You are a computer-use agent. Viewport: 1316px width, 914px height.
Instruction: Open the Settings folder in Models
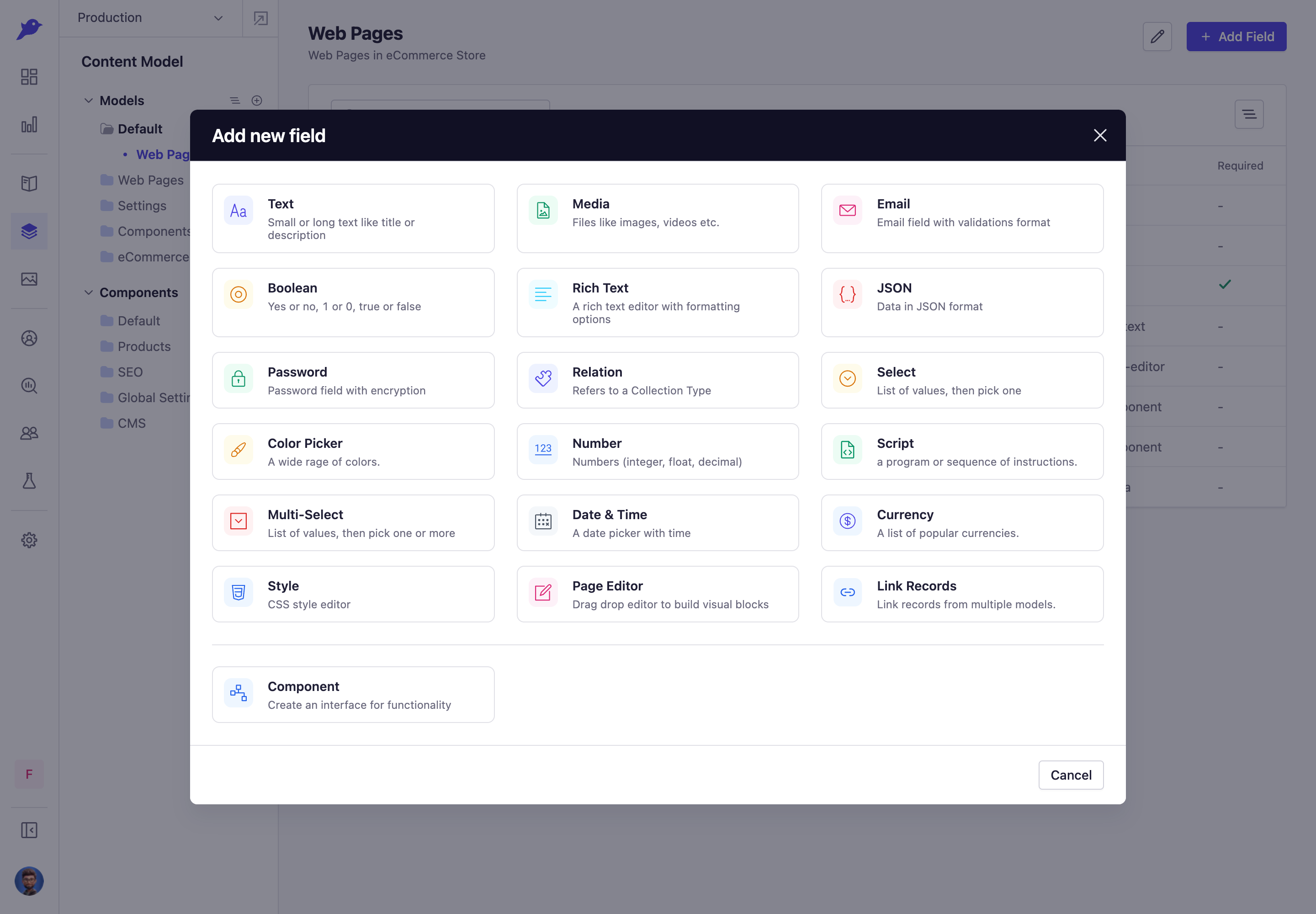[133, 206]
